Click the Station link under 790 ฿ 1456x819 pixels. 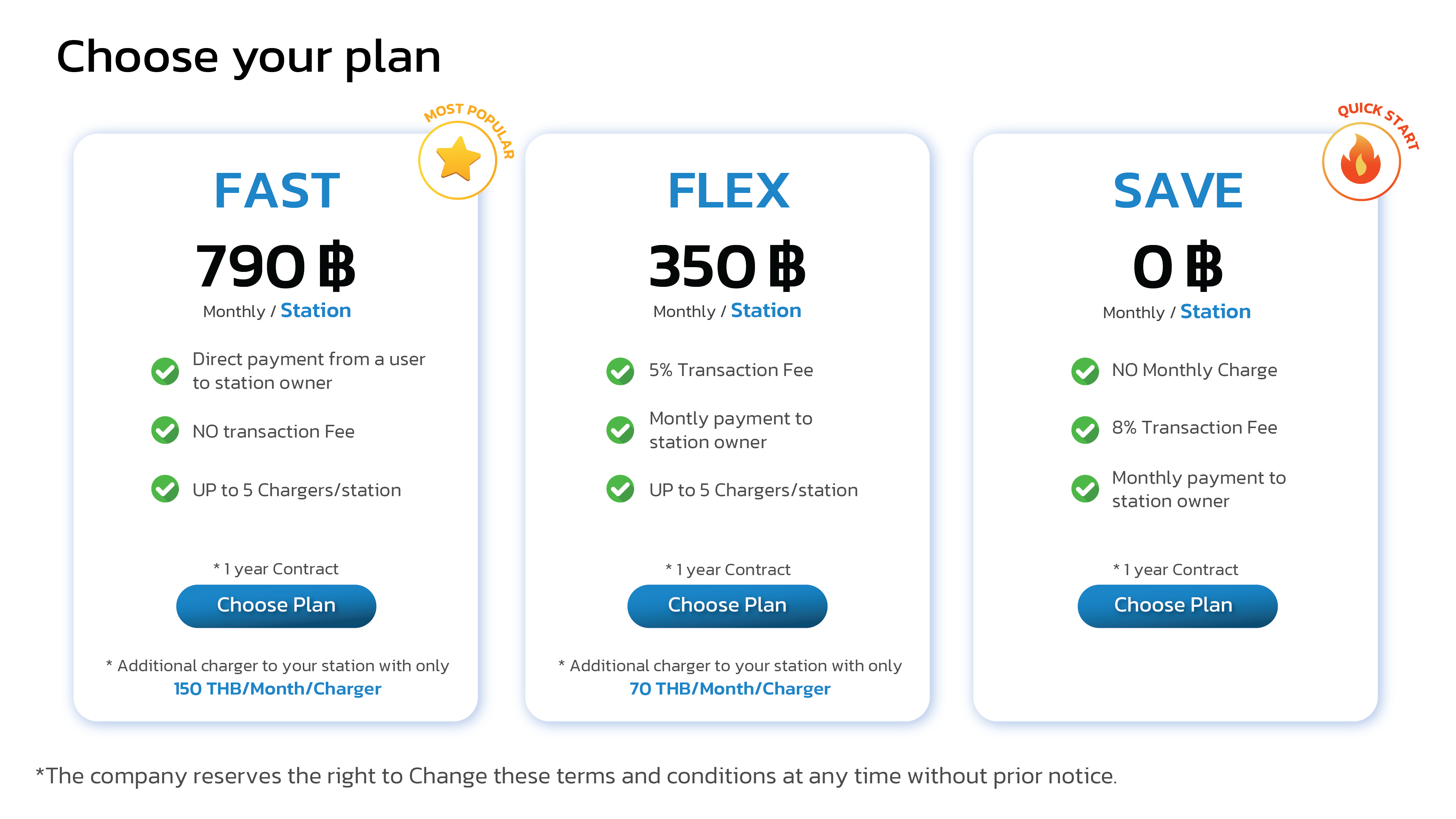(315, 310)
